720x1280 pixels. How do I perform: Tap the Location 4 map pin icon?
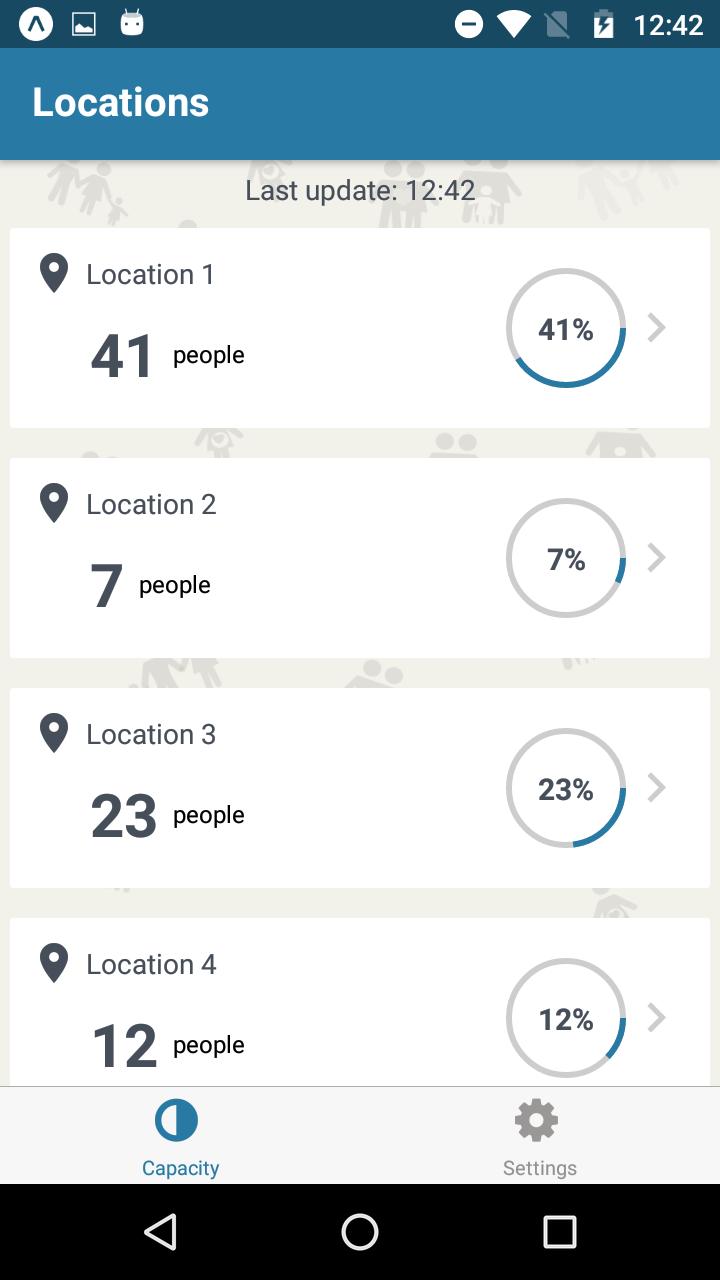tap(54, 963)
